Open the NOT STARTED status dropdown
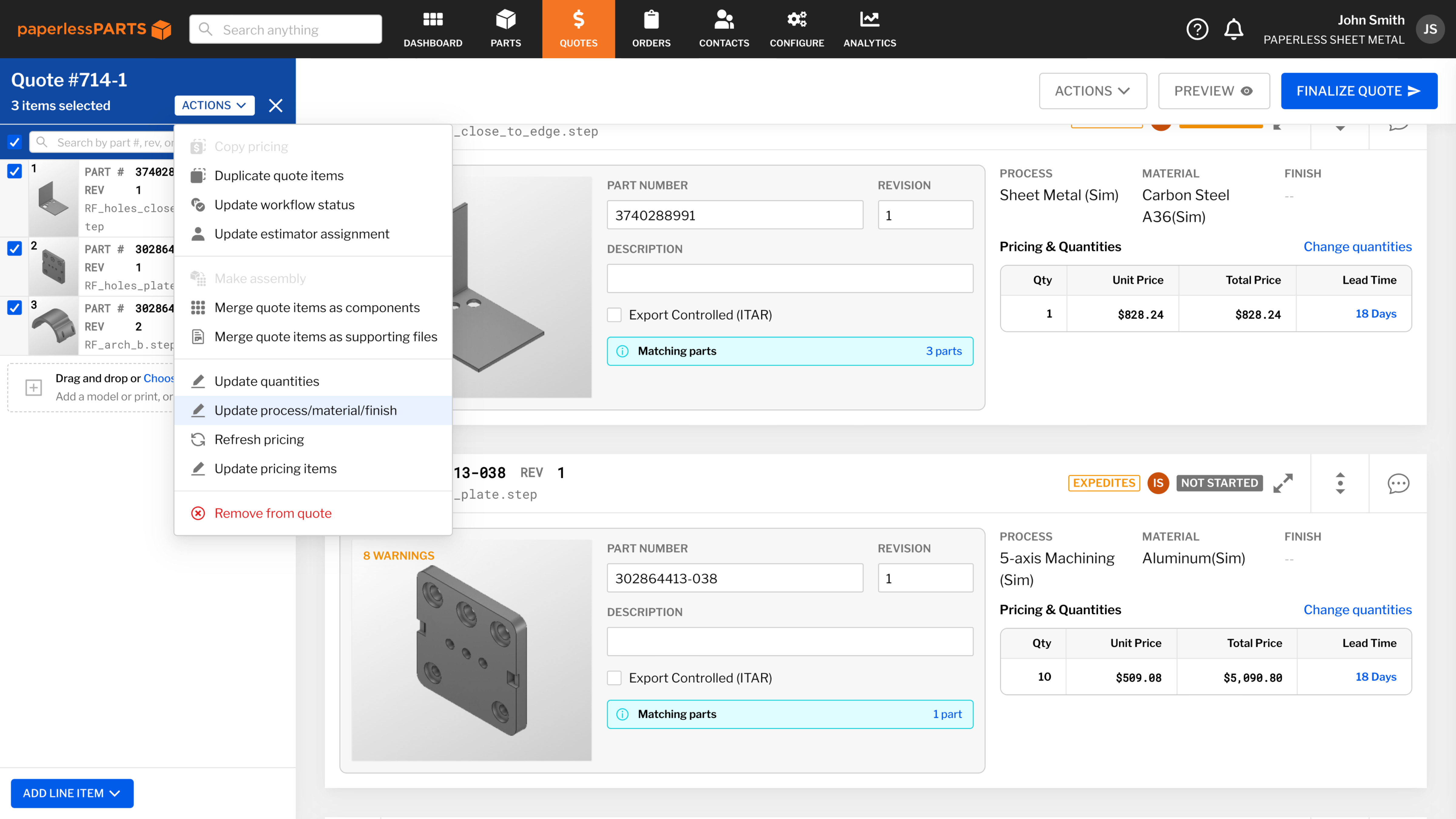The image size is (1456, 819). click(x=1219, y=483)
